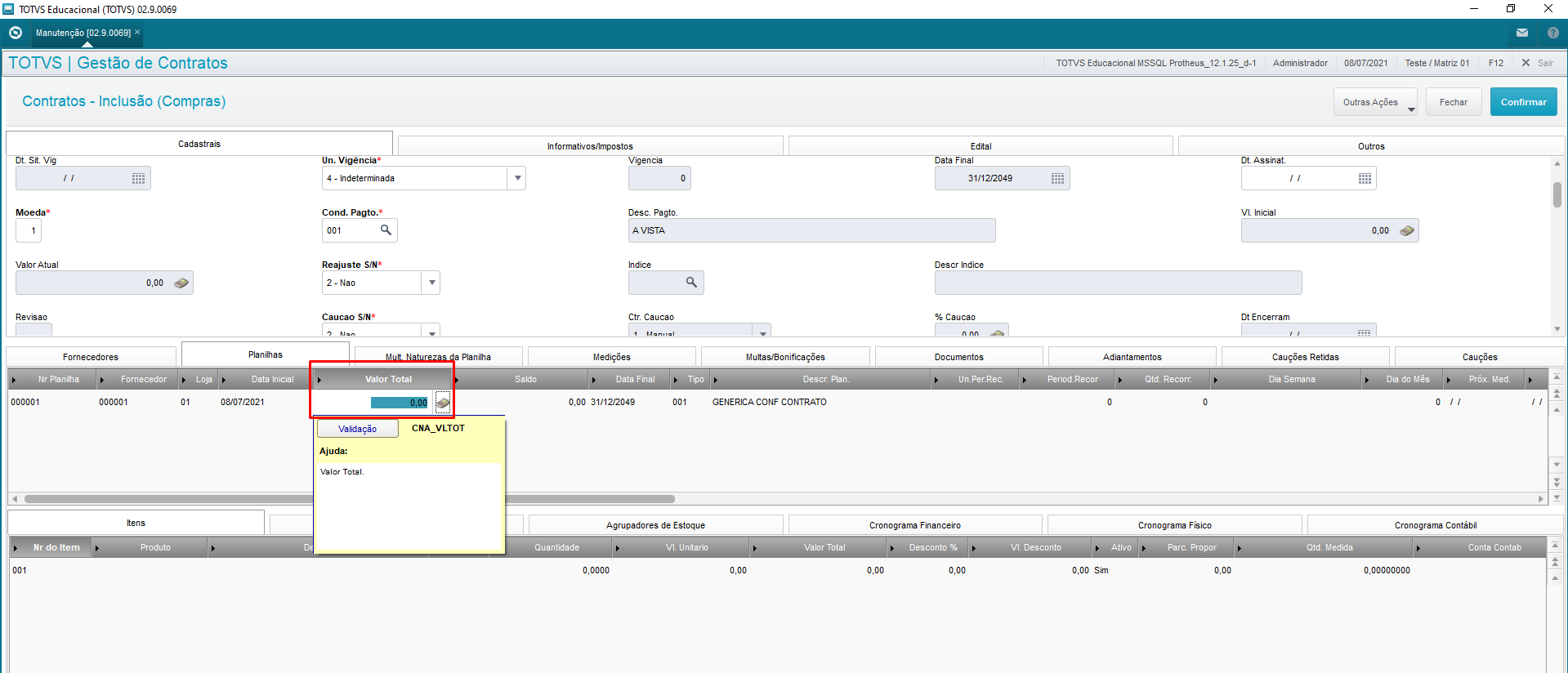Open Agrupadores de Estoque tab
This screenshot has height=673, width=1568.
click(655, 525)
